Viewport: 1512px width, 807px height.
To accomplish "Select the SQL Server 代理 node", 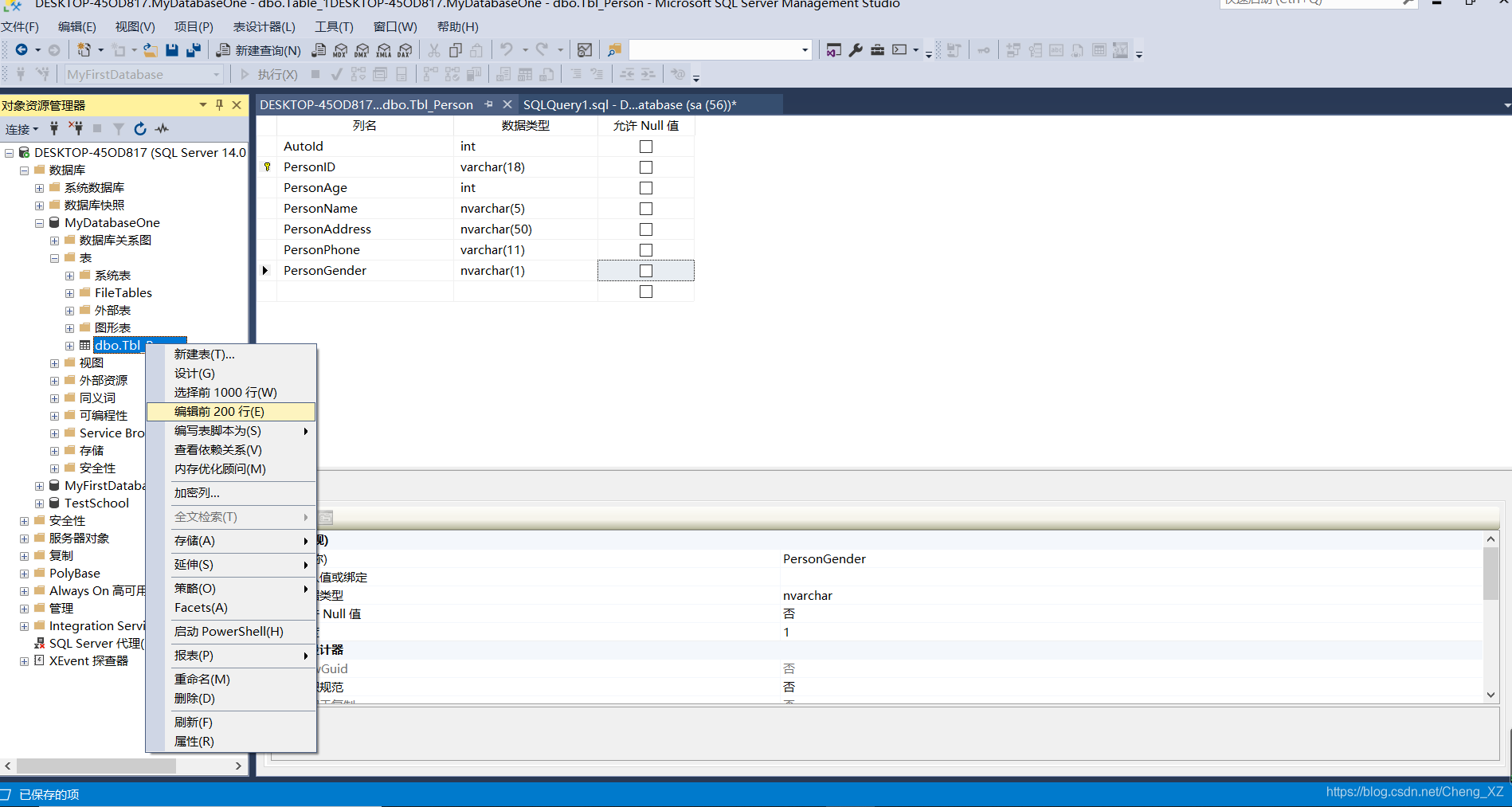I will tap(96, 644).
